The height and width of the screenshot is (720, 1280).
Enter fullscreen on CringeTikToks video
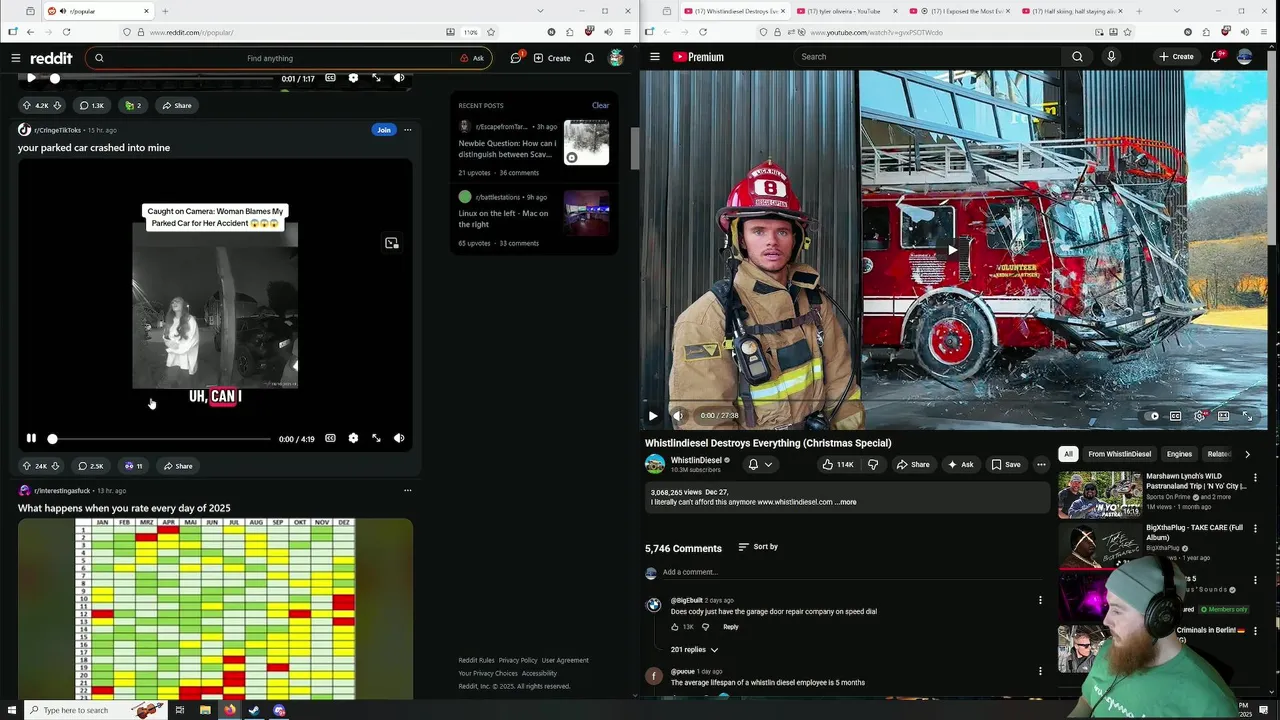click(x=376, y=438)
